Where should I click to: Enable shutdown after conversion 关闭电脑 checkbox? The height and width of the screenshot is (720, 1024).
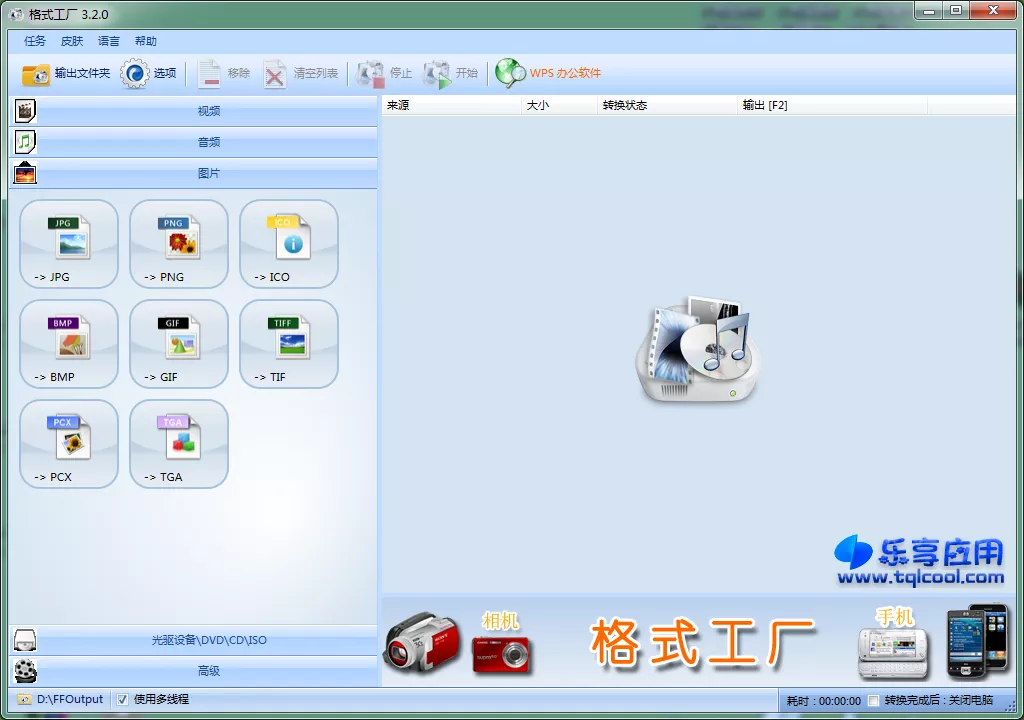pos(873,701)
